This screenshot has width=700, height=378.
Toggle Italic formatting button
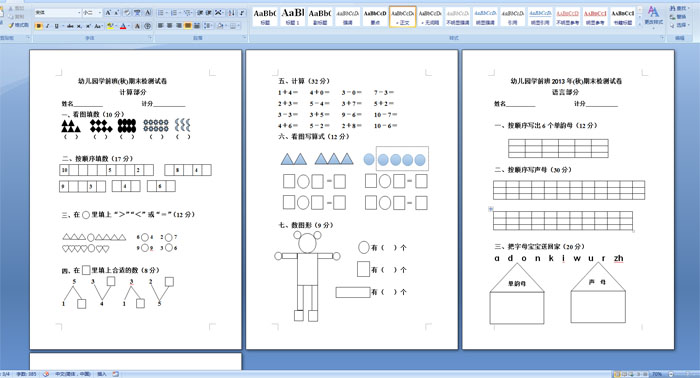click(x=48, y=26)
